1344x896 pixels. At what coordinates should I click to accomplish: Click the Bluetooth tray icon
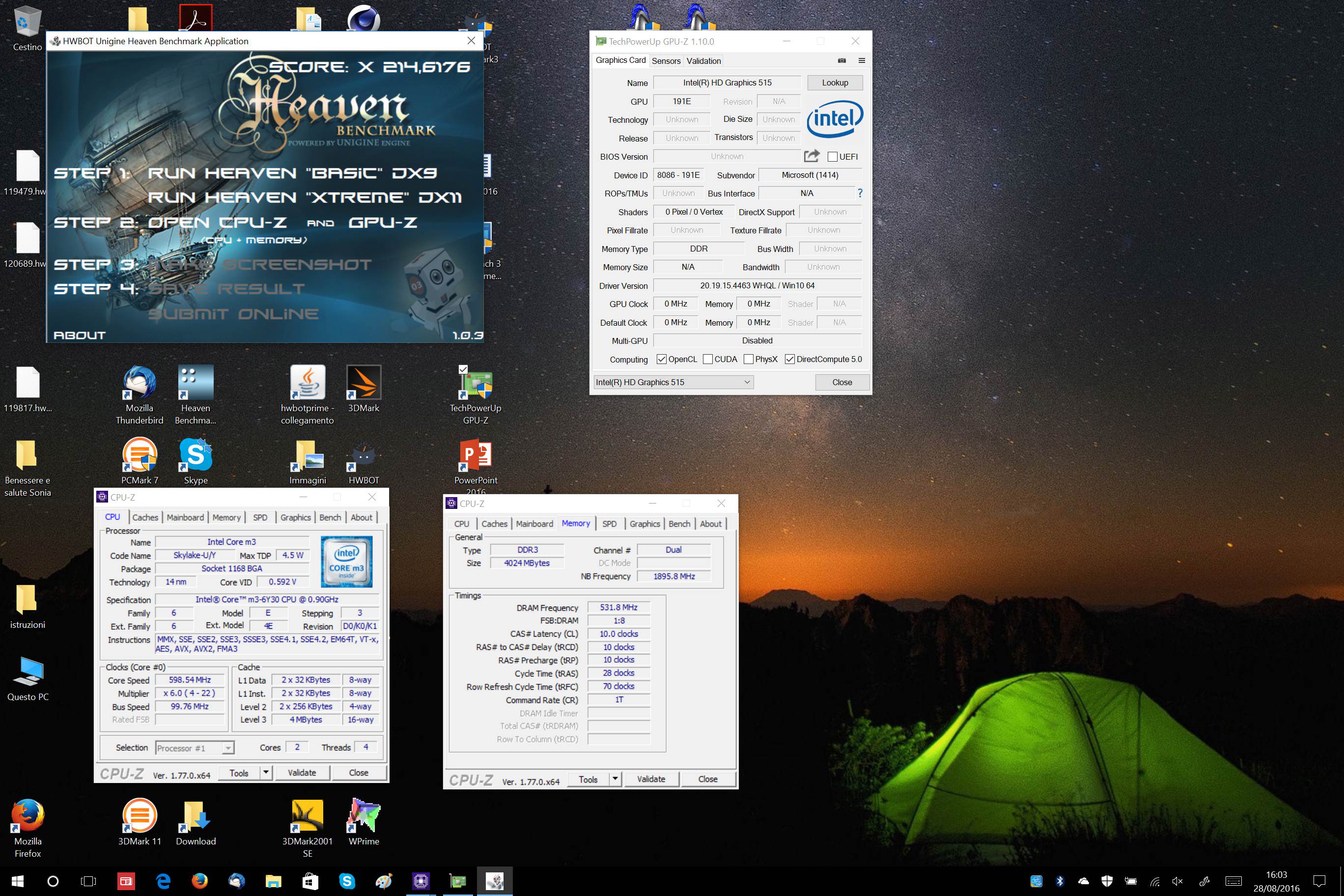click(x=1060, y=881)
